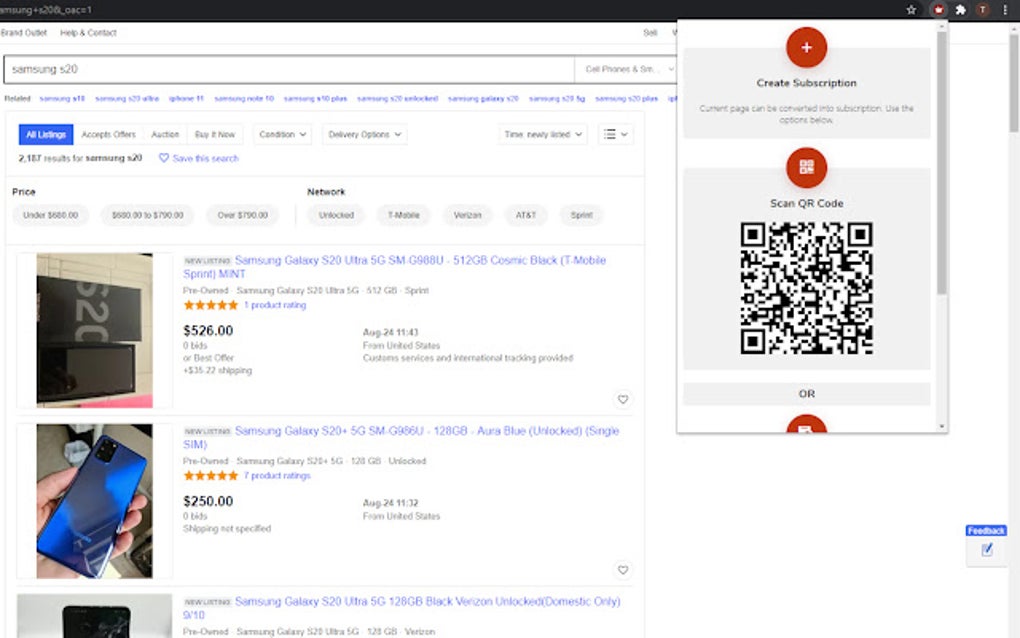Click the S20 box product thumbnail
The height and width of the screenshot is (638, 1020).
click(x=94, y=330)
